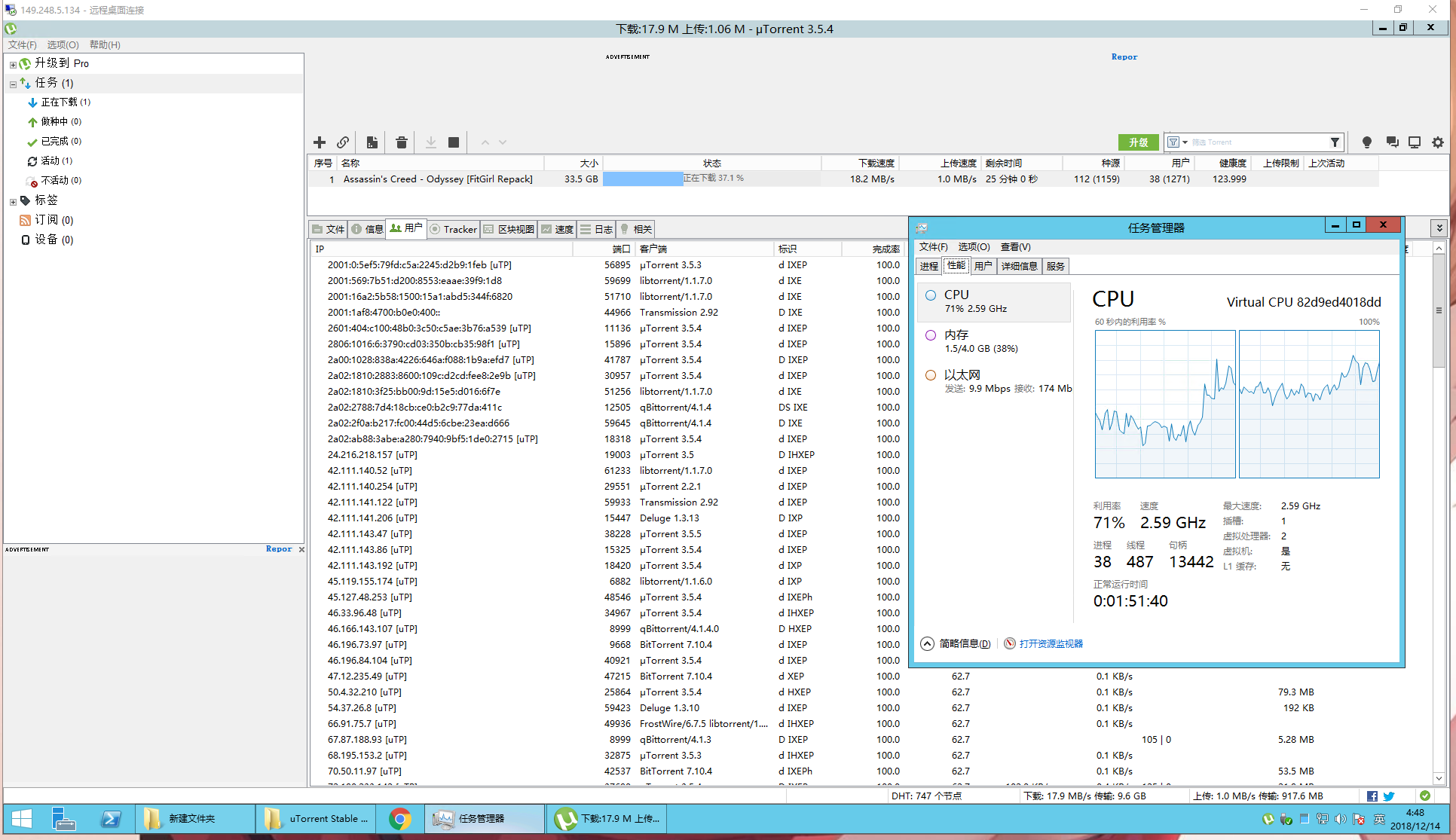The width and height of the screenshot is (1456, 840).
Task: Open the Preferences gear icon in uTorrent
Action: (x=1438, y=142)
